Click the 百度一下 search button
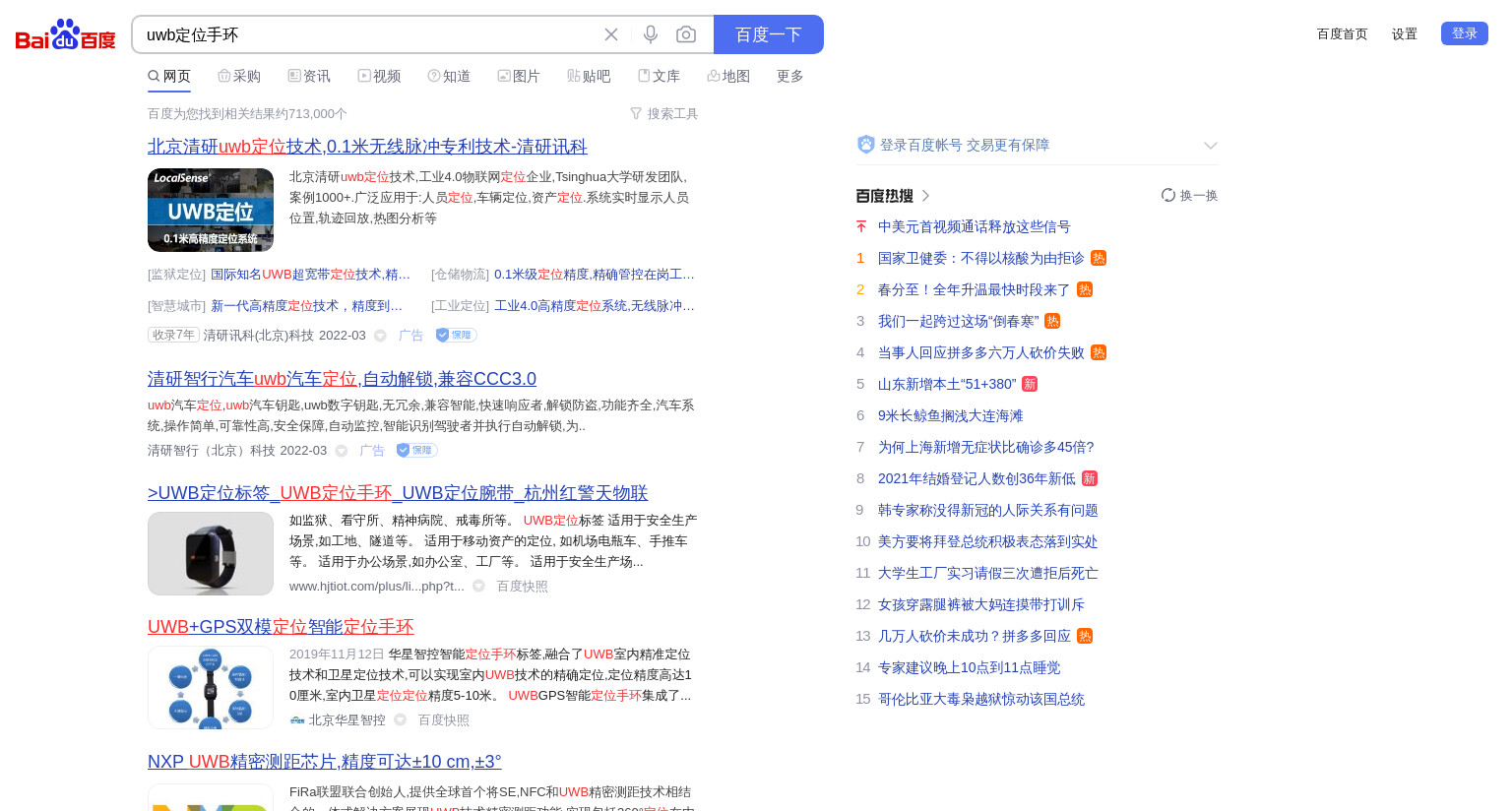Viewport: 1512px width, 811px height. point(769,34)
